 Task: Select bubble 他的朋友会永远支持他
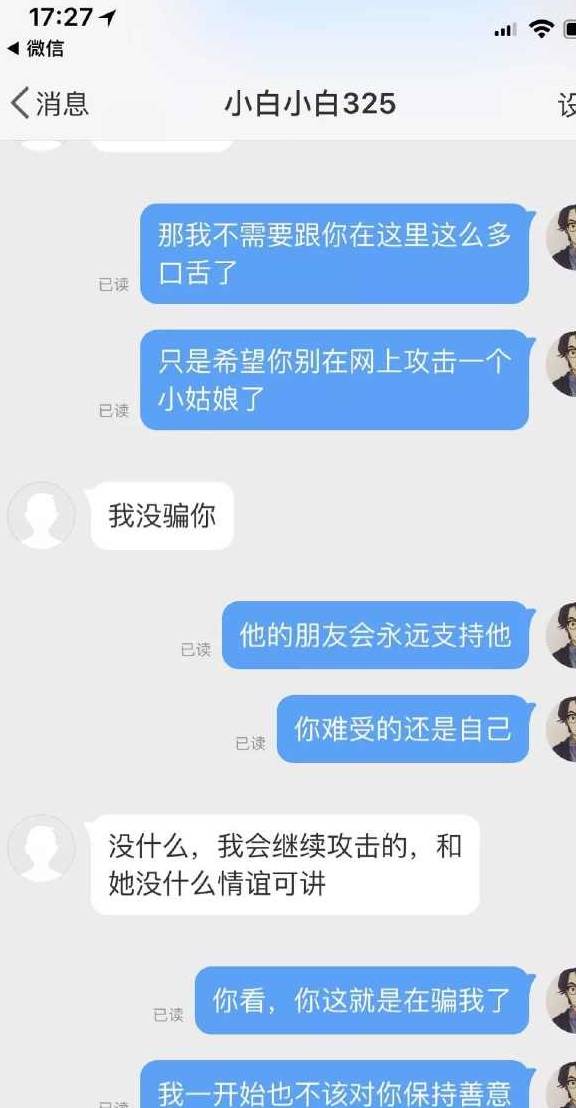tap(376, 635)
